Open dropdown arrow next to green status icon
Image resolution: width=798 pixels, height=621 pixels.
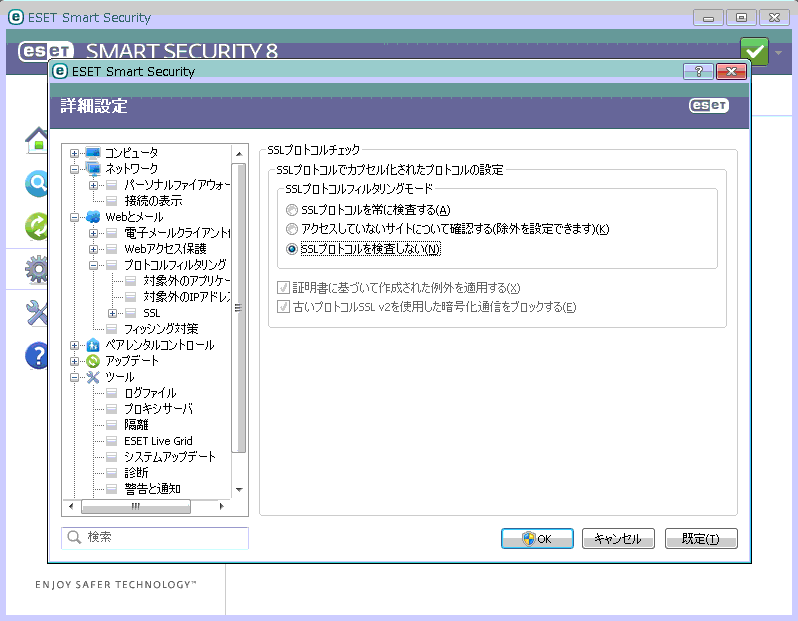click(x=778, y=52)
